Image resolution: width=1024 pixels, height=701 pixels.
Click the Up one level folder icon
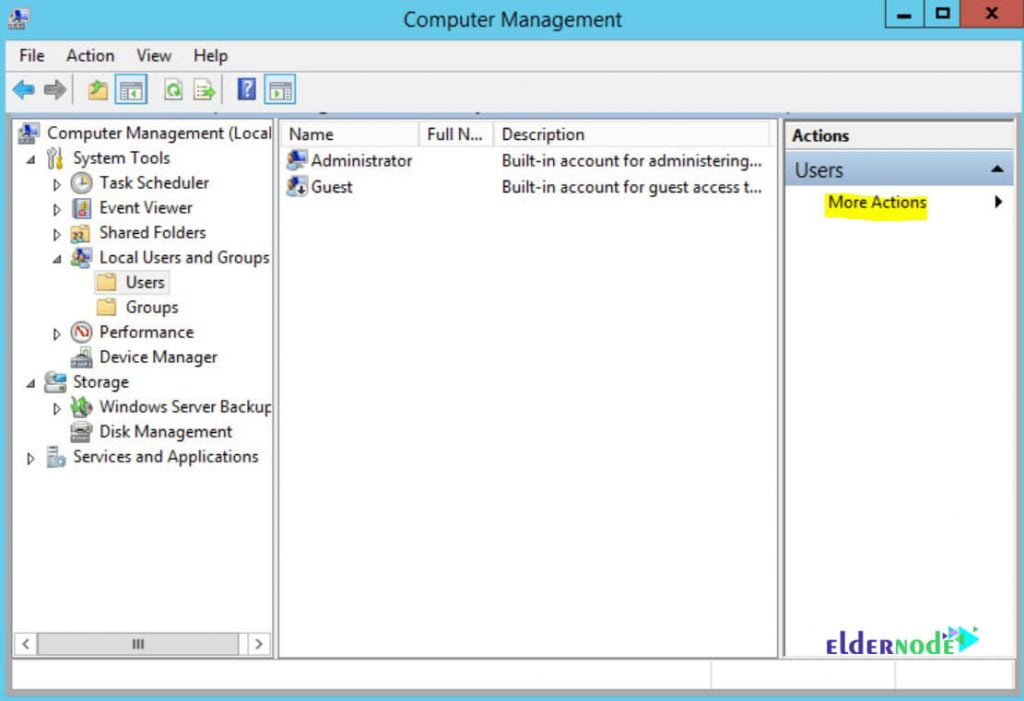97,88
